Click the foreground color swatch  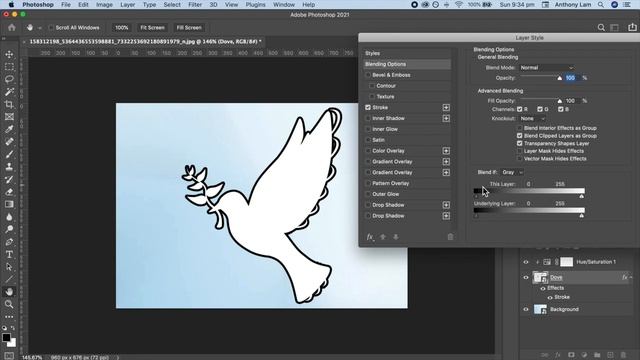(x=6, y=338)
